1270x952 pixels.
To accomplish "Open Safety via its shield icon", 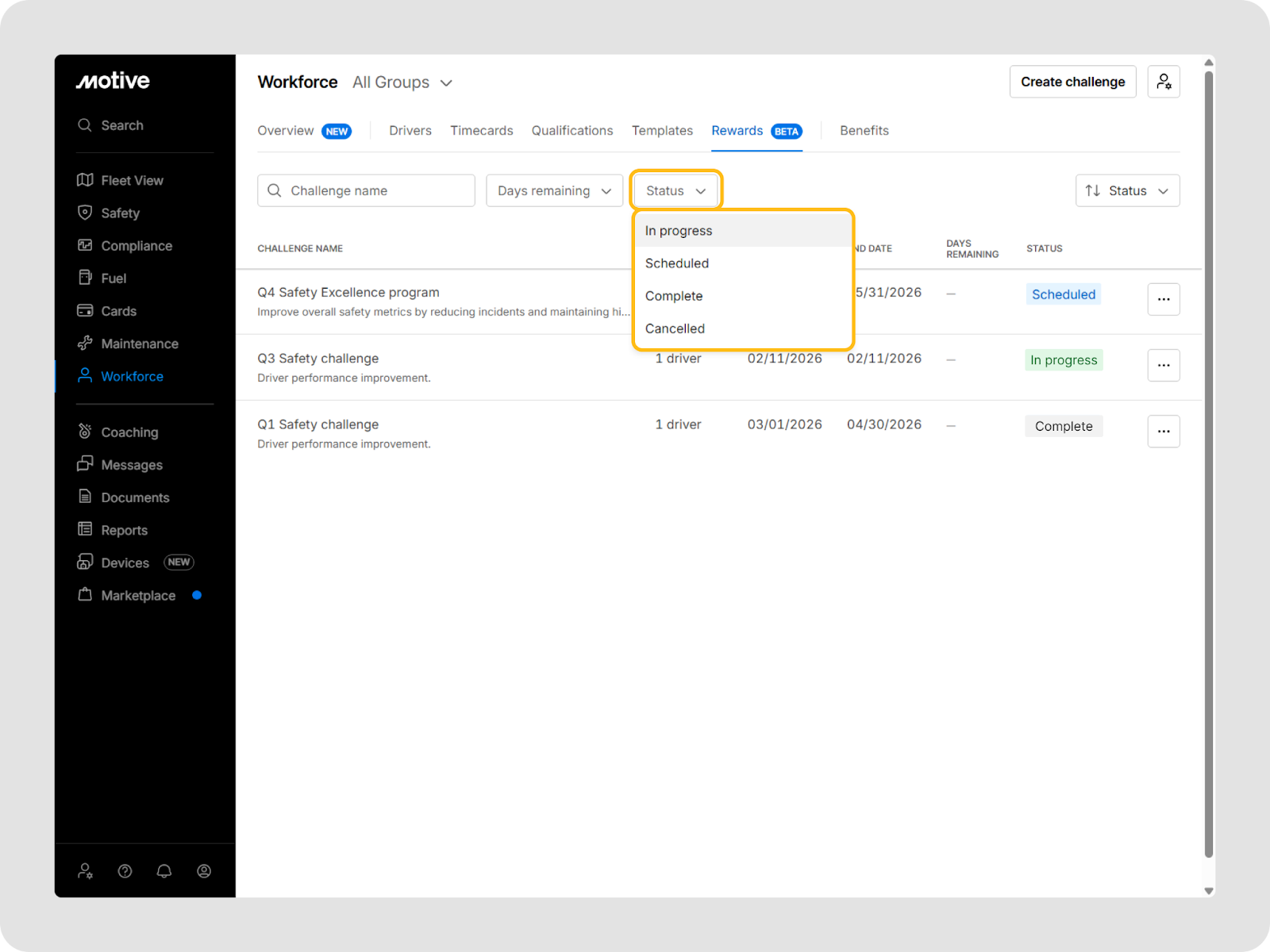I will point(85,213).
